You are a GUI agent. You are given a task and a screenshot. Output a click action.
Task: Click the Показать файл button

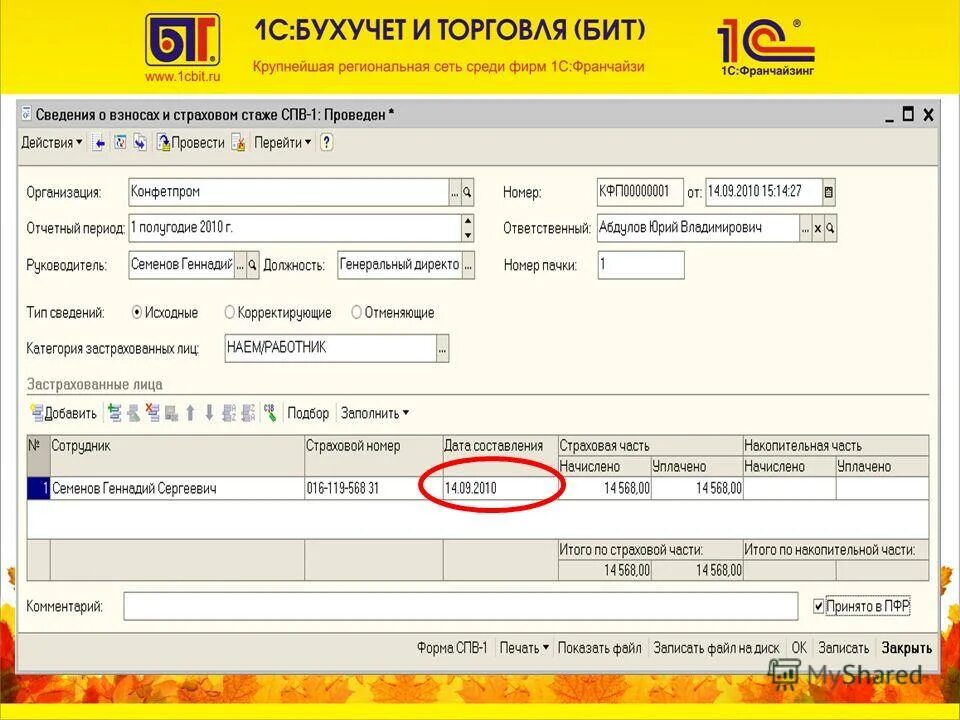coord(599,648)
